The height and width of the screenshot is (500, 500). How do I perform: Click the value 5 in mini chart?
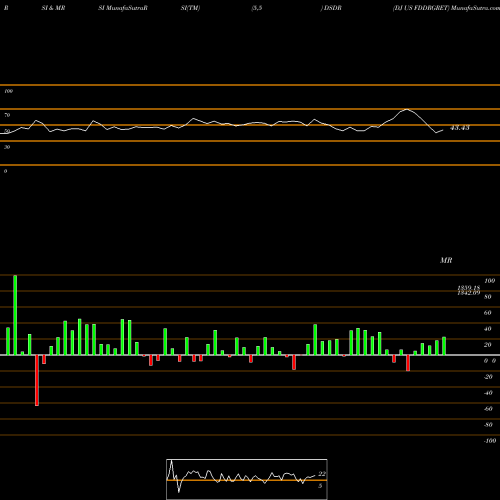[x=320, y=486]
